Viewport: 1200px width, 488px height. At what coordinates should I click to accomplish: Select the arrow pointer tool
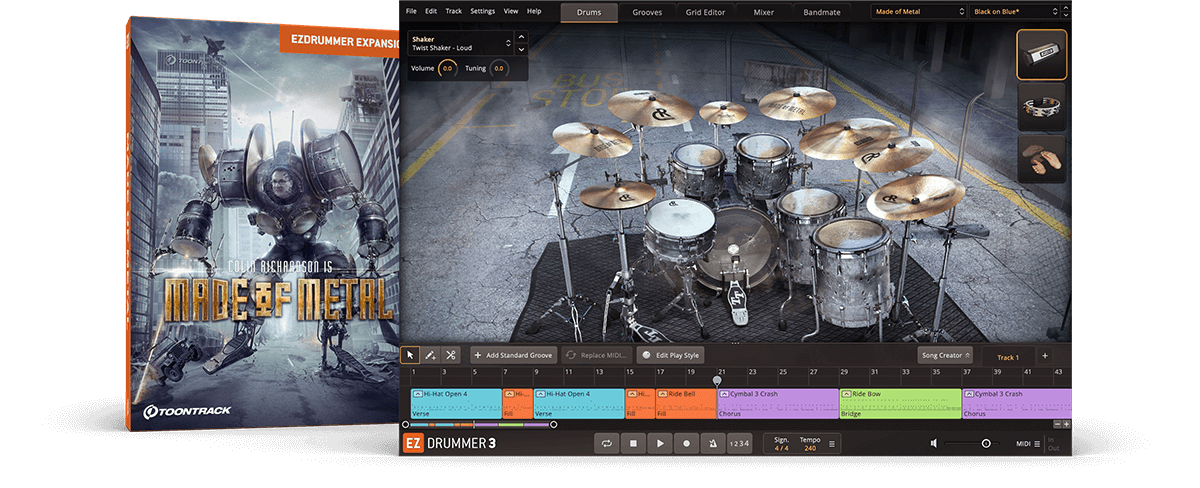410,355
